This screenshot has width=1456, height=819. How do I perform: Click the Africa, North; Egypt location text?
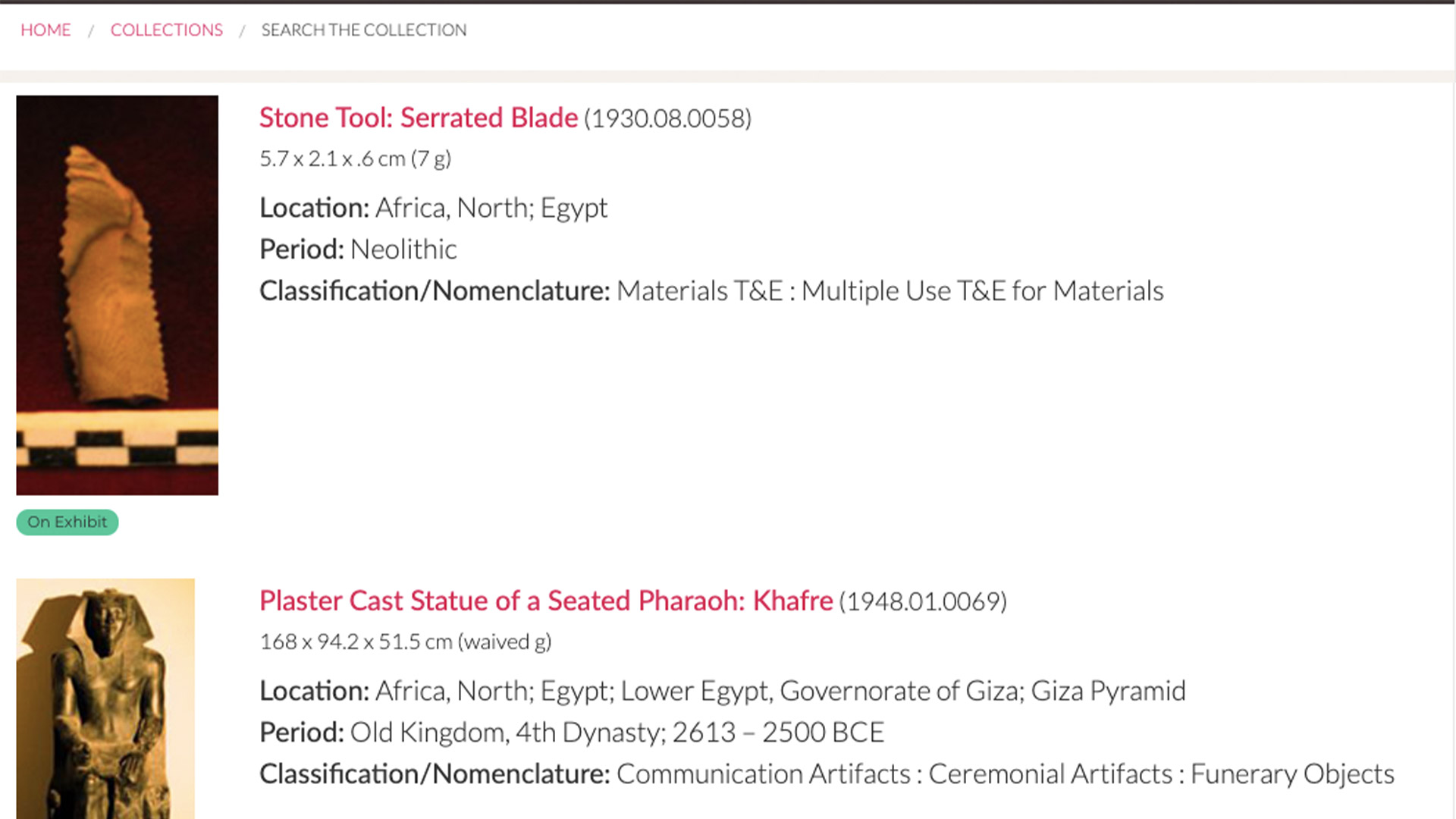point(491,208)
